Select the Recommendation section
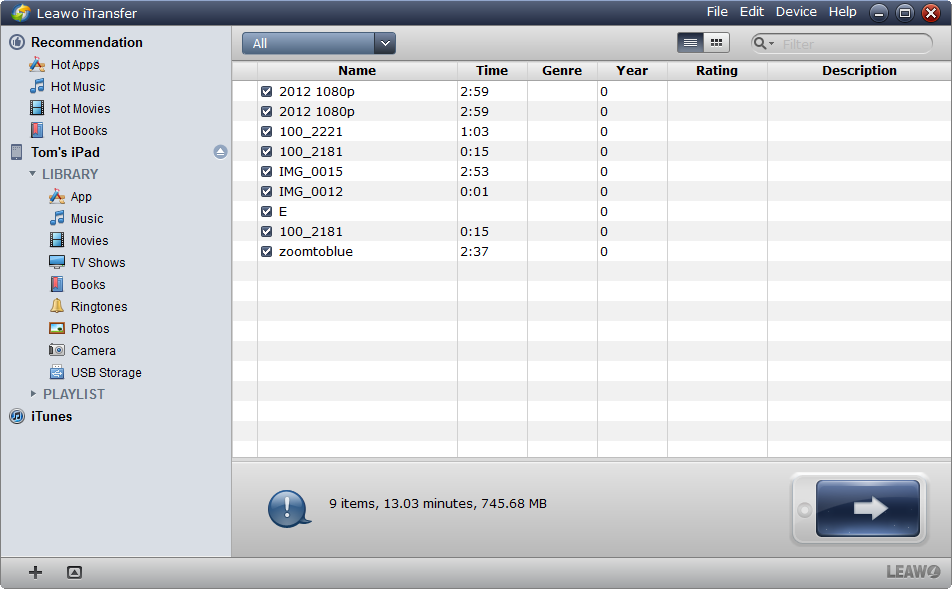This screenshot has width=952, height=589. coord(86,42)
